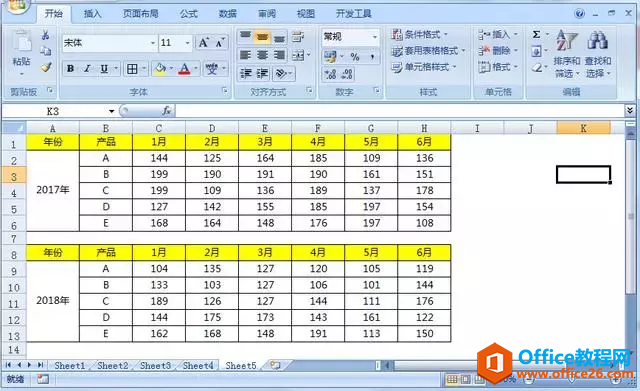
Task: Open number format 常规 dropdown
Action: pos(374,37)
